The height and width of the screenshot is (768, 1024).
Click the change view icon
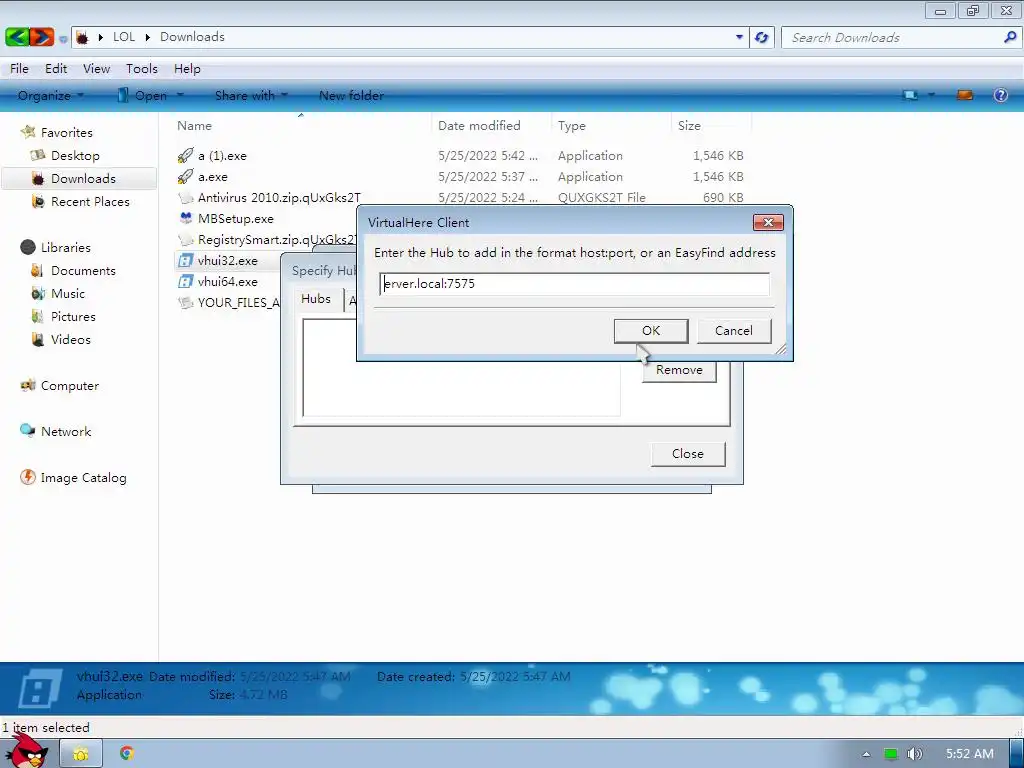tap(910, 95)
